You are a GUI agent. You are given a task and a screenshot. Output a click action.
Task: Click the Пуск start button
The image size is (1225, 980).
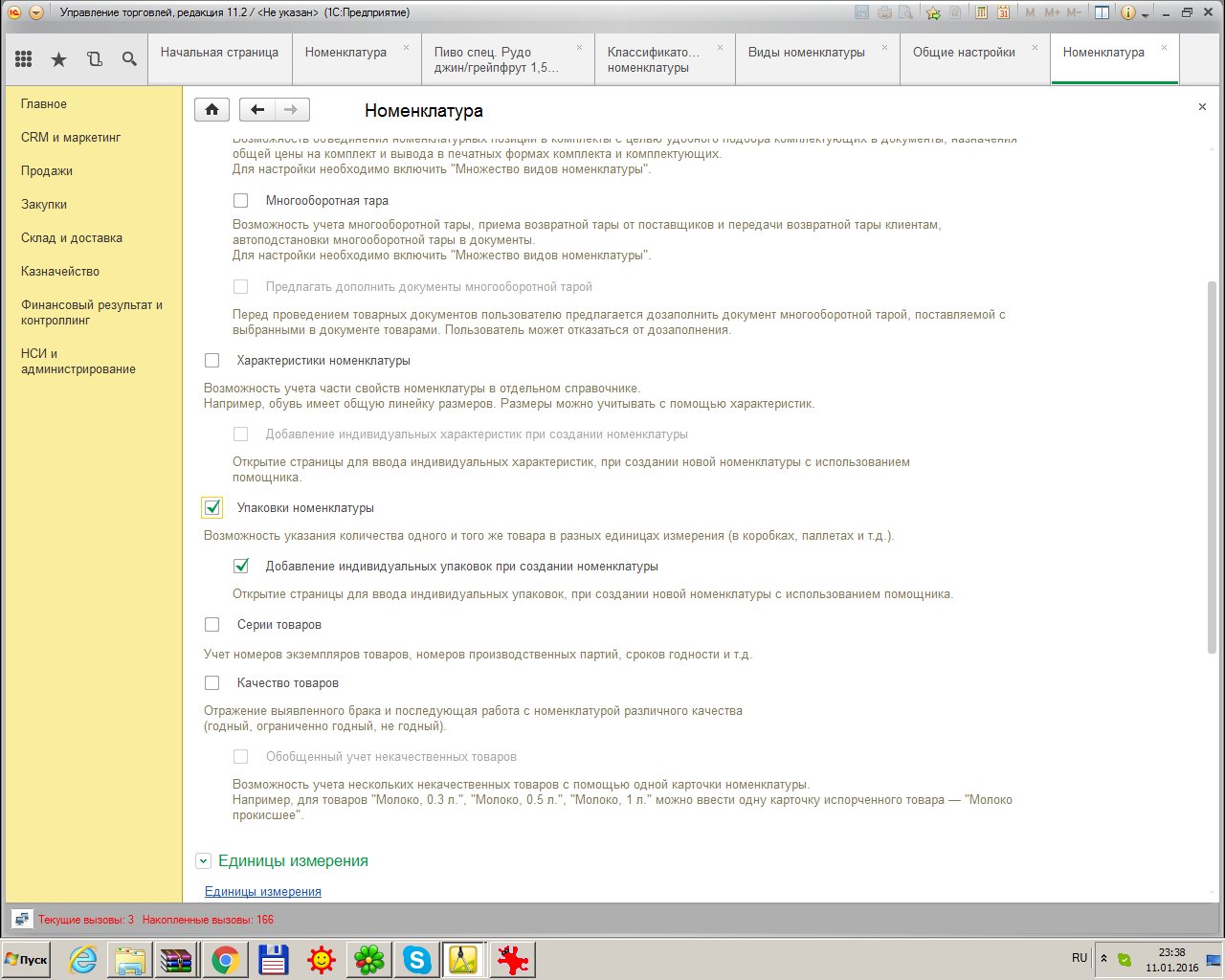click(x=27, y=960)
